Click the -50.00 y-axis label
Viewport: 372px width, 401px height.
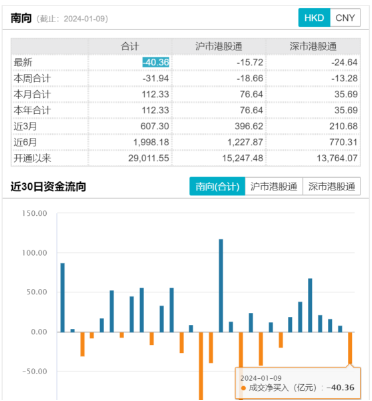click(35, 371)
